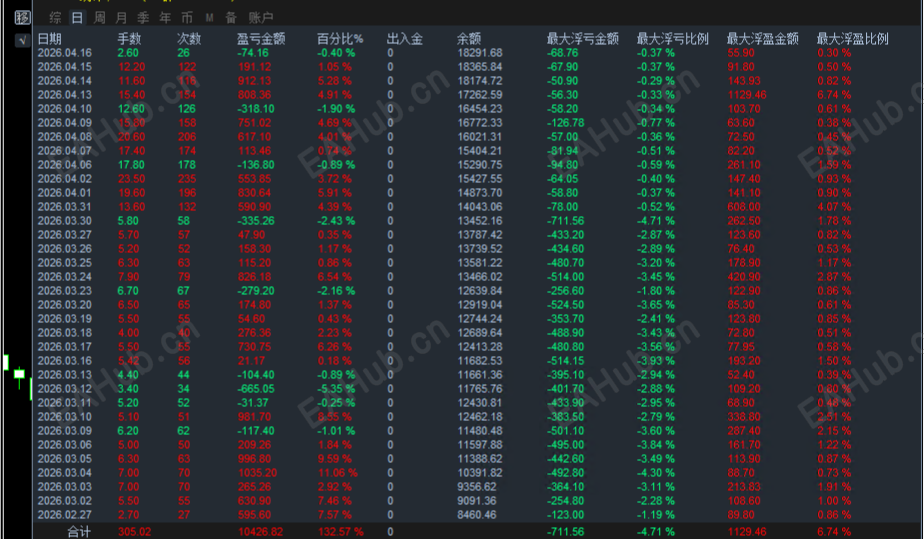Select the 2026.04.10 date row

tap(65, 109)
